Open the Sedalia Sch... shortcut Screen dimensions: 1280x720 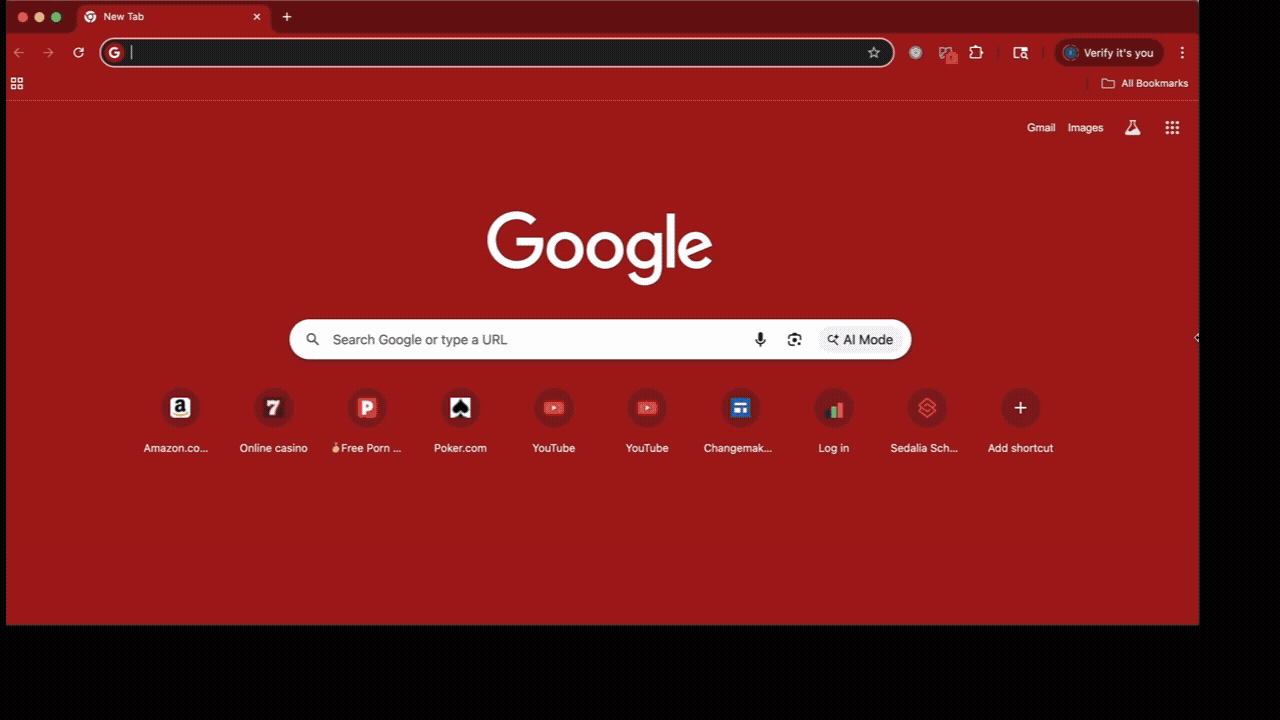(927, 421)
